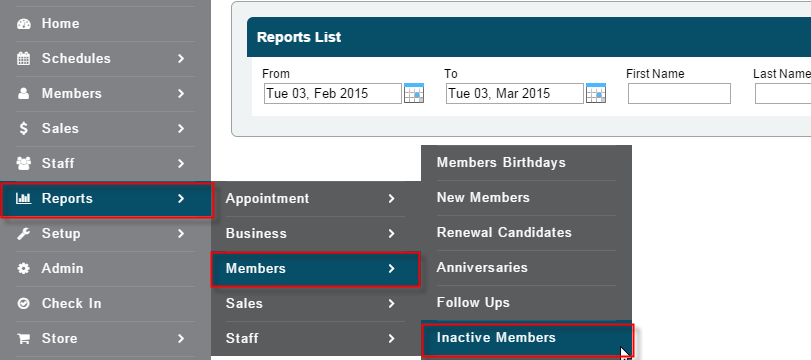Open the Renewal Candidates report
The width and height of the screenshot is (811, 360).
[527, 233]
